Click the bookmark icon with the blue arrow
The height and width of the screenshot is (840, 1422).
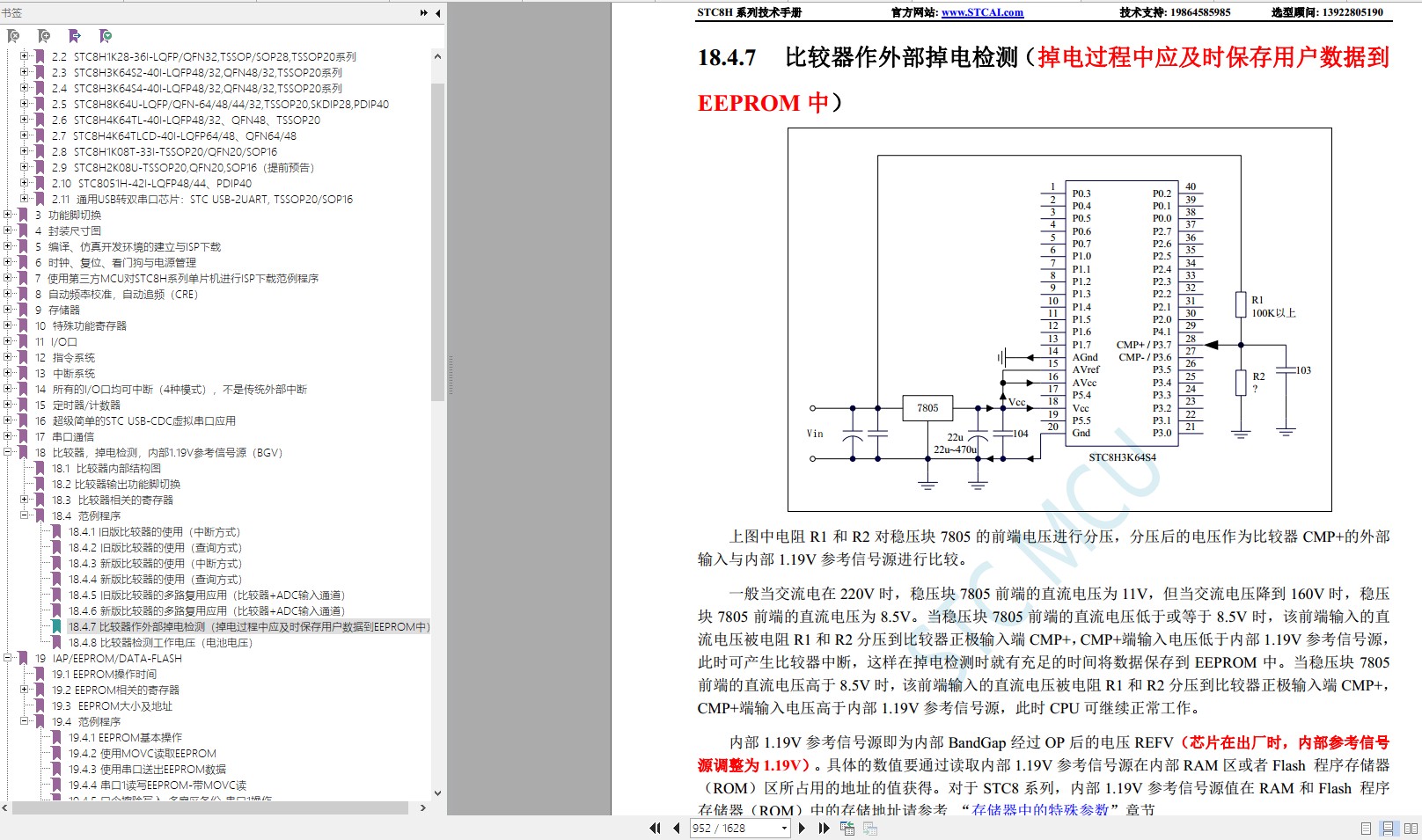coord(75,36)
